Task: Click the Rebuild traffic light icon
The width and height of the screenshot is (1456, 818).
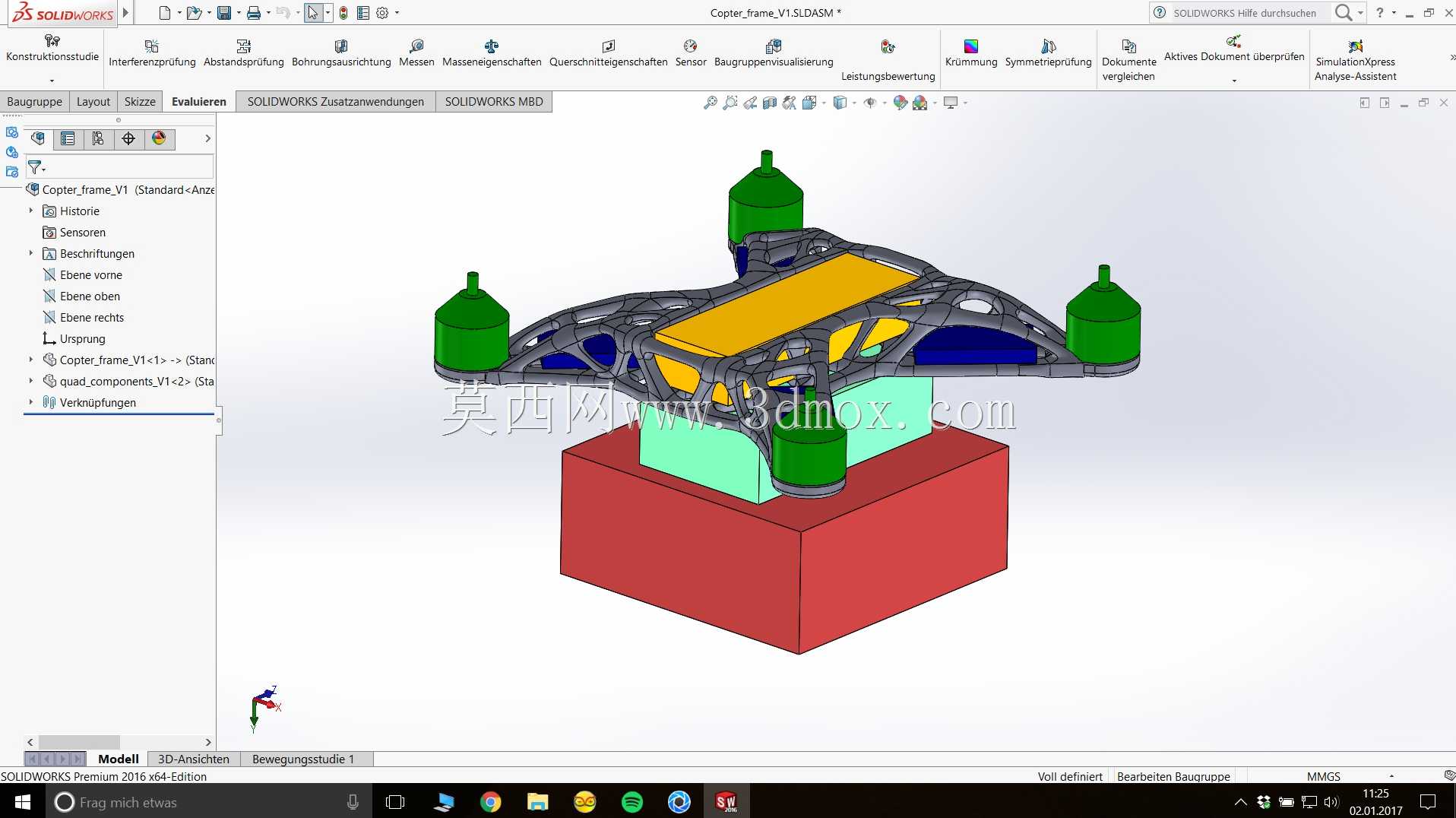Action: point(343,13)
